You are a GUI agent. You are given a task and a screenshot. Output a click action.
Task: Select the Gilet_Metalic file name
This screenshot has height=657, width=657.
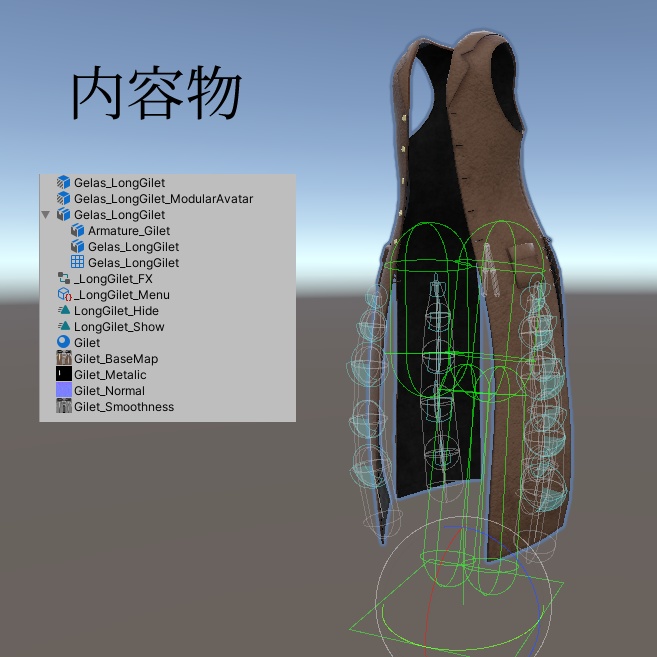click(x=110, y=375)
